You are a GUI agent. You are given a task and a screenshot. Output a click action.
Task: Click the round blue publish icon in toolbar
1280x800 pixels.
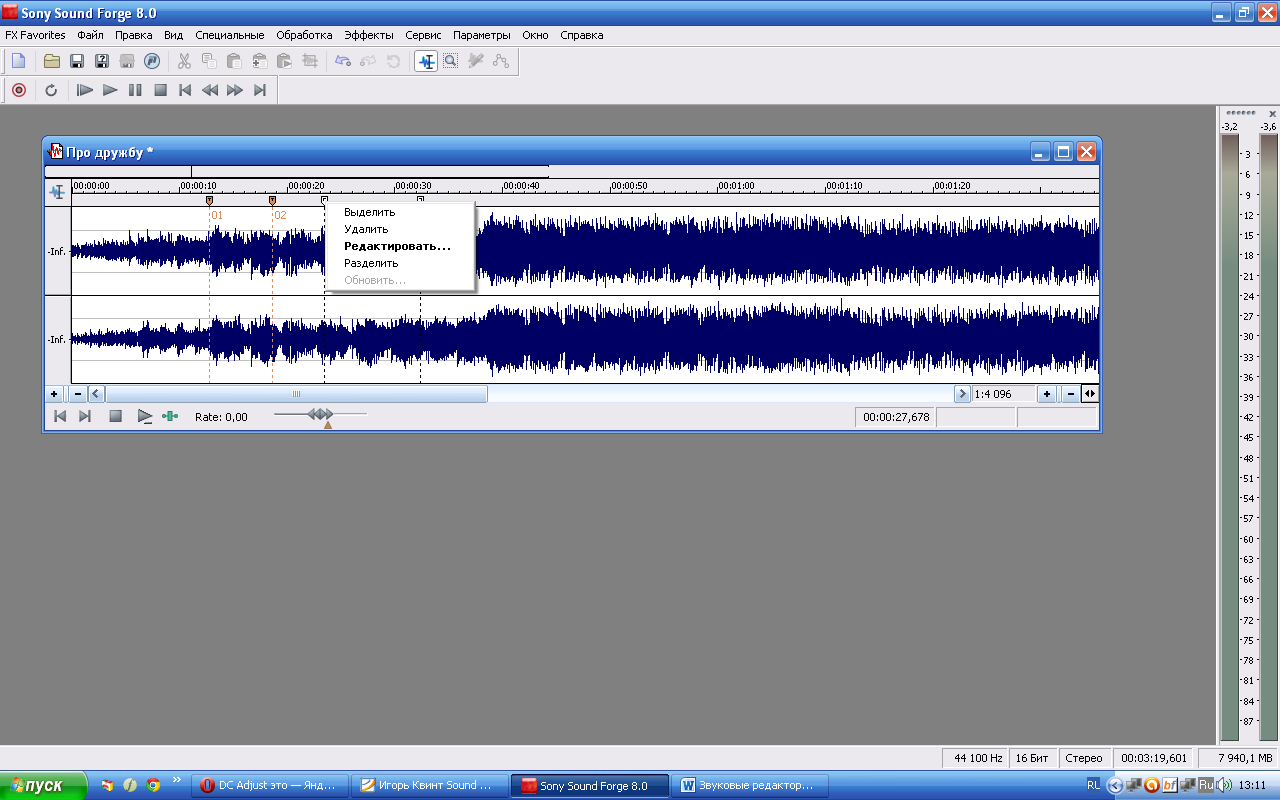(152, 61)
